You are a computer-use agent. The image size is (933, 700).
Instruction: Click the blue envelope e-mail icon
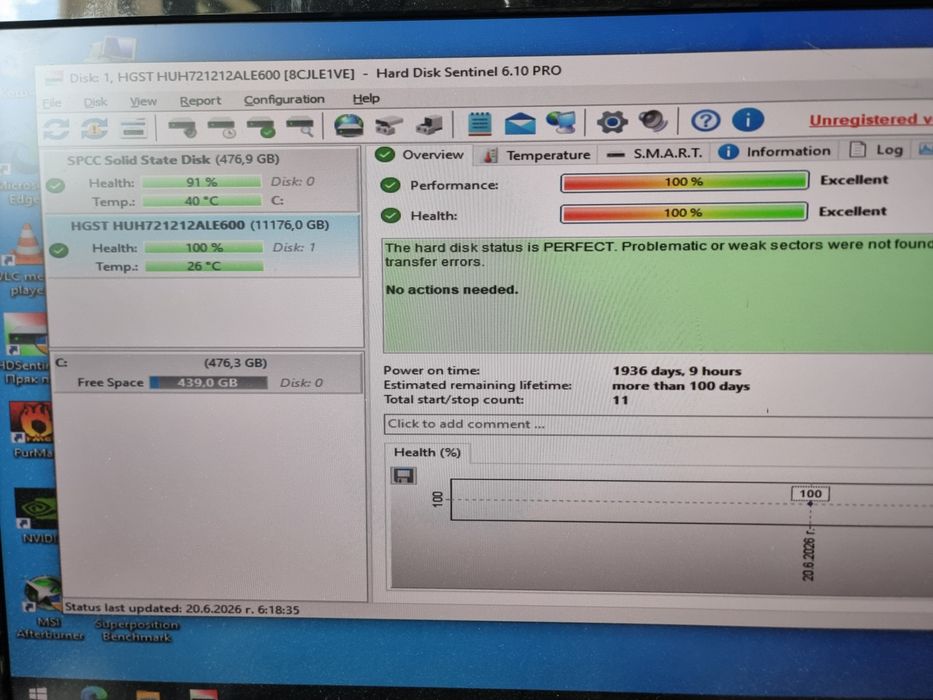[519, 124]
